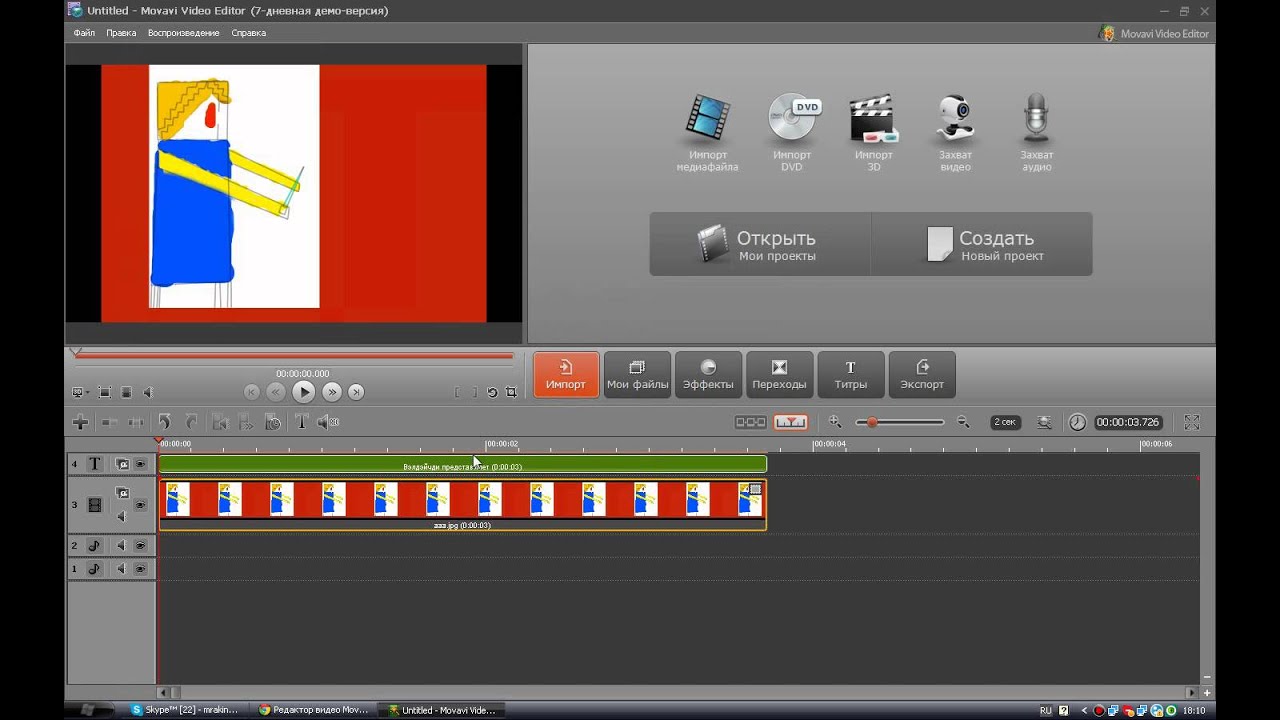
Task: Open the Правка menu
Action: click(121, 33)
